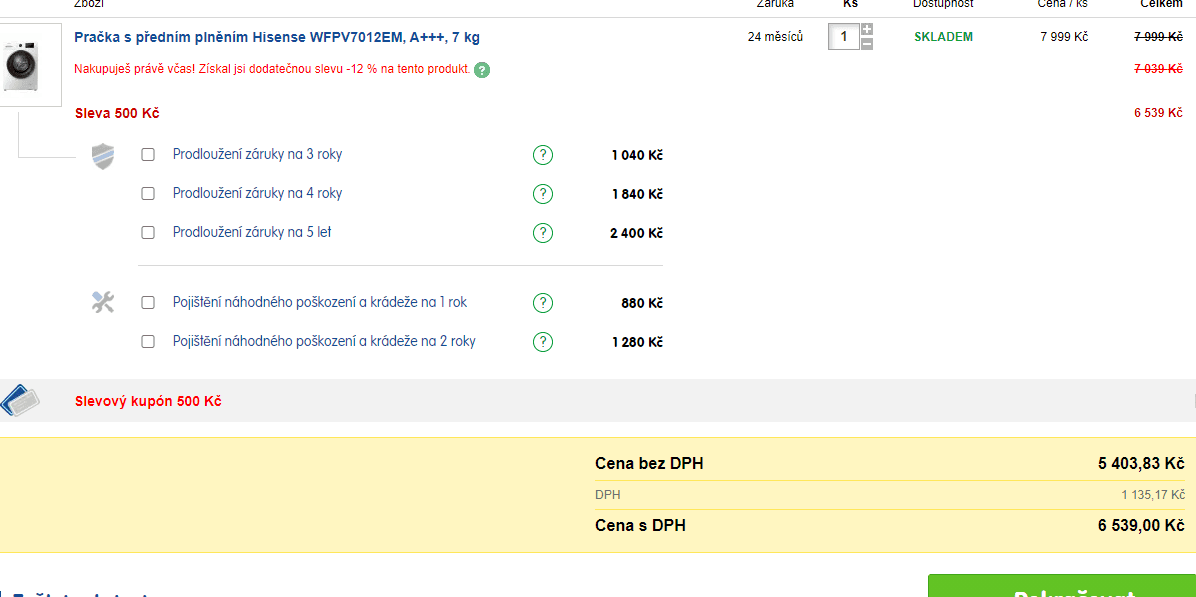Click the green continue button

pyautogui.click(x=1062, y=586)
